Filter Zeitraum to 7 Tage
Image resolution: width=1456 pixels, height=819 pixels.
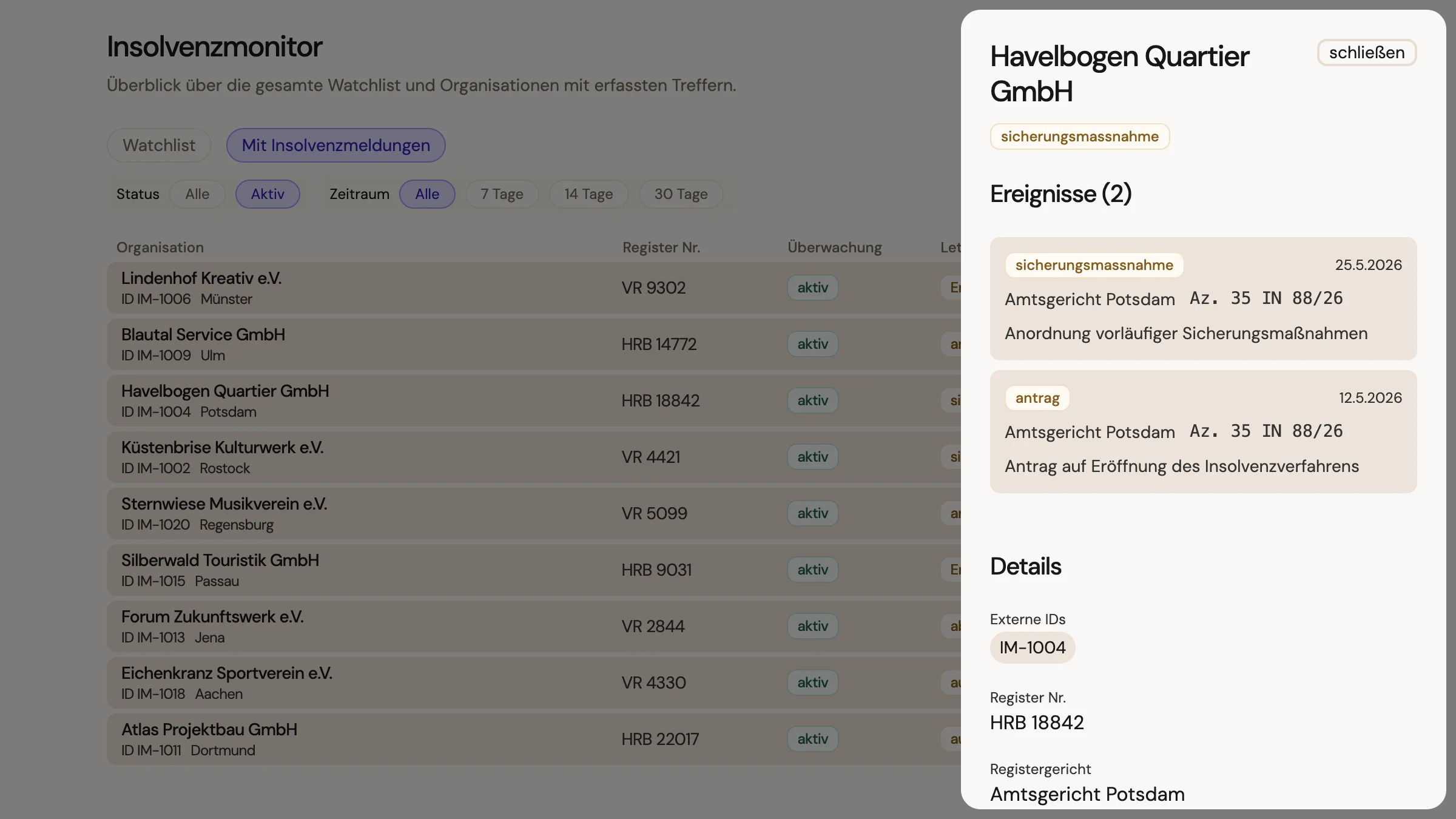pos(502,194)
